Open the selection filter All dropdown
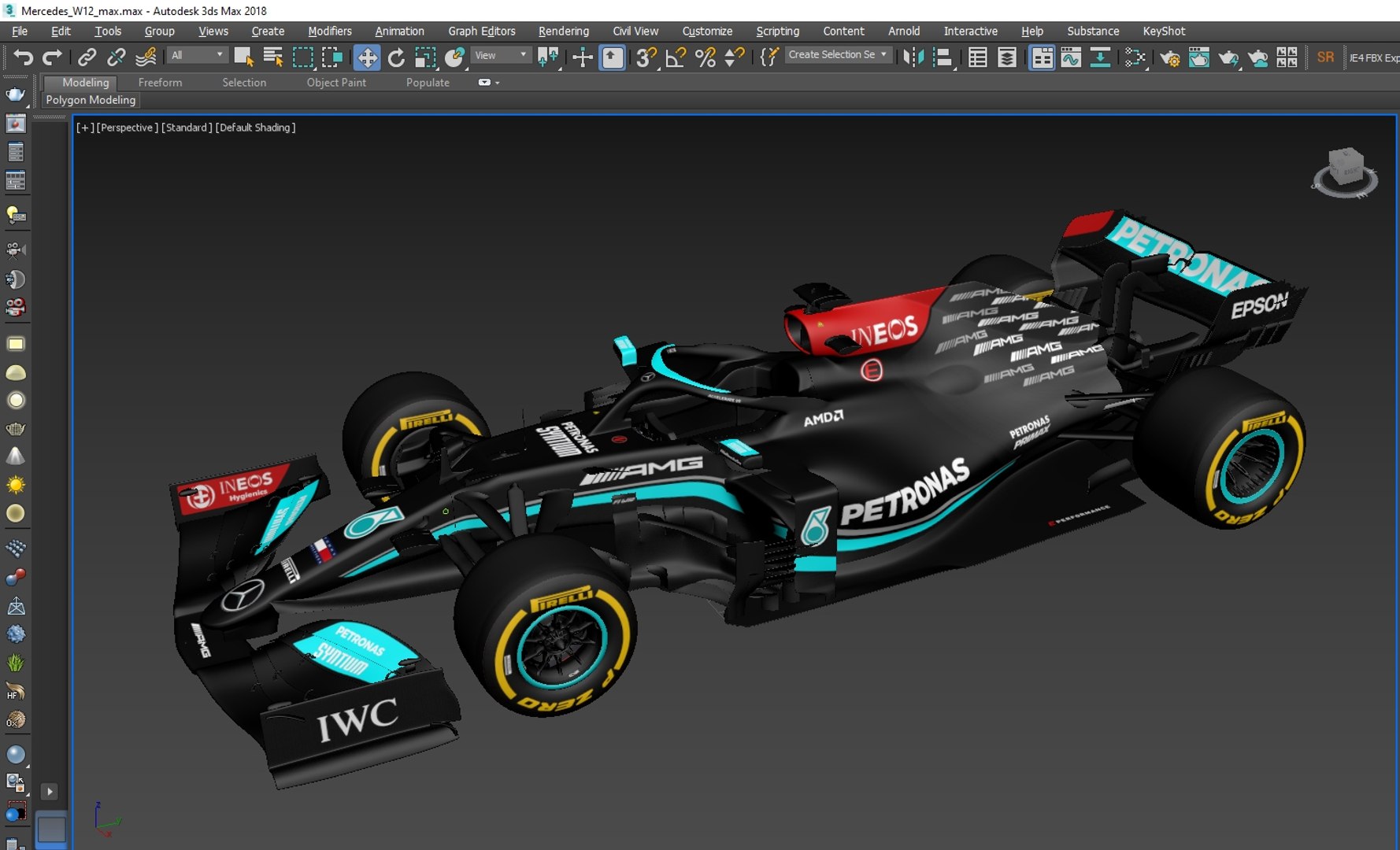Image resolution: width=1400 pixels, height=850 pixels. pyautogui.click(x=197, y=55)
